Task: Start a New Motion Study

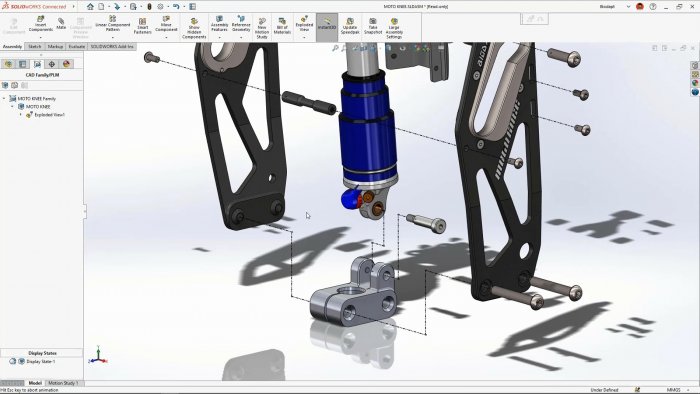Action: coord(262,28)
